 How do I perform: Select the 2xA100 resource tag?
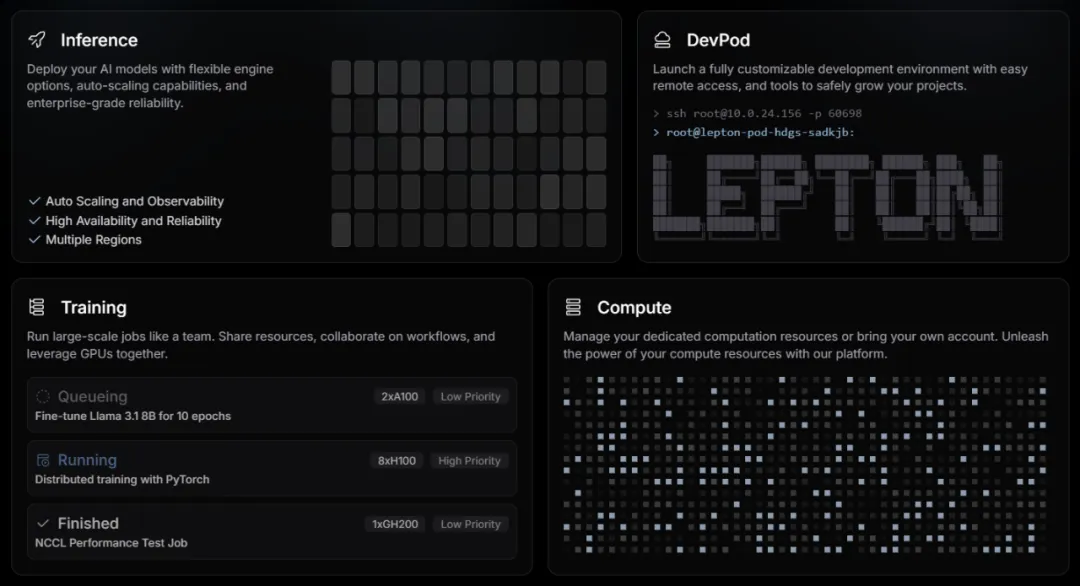(399, 397)
